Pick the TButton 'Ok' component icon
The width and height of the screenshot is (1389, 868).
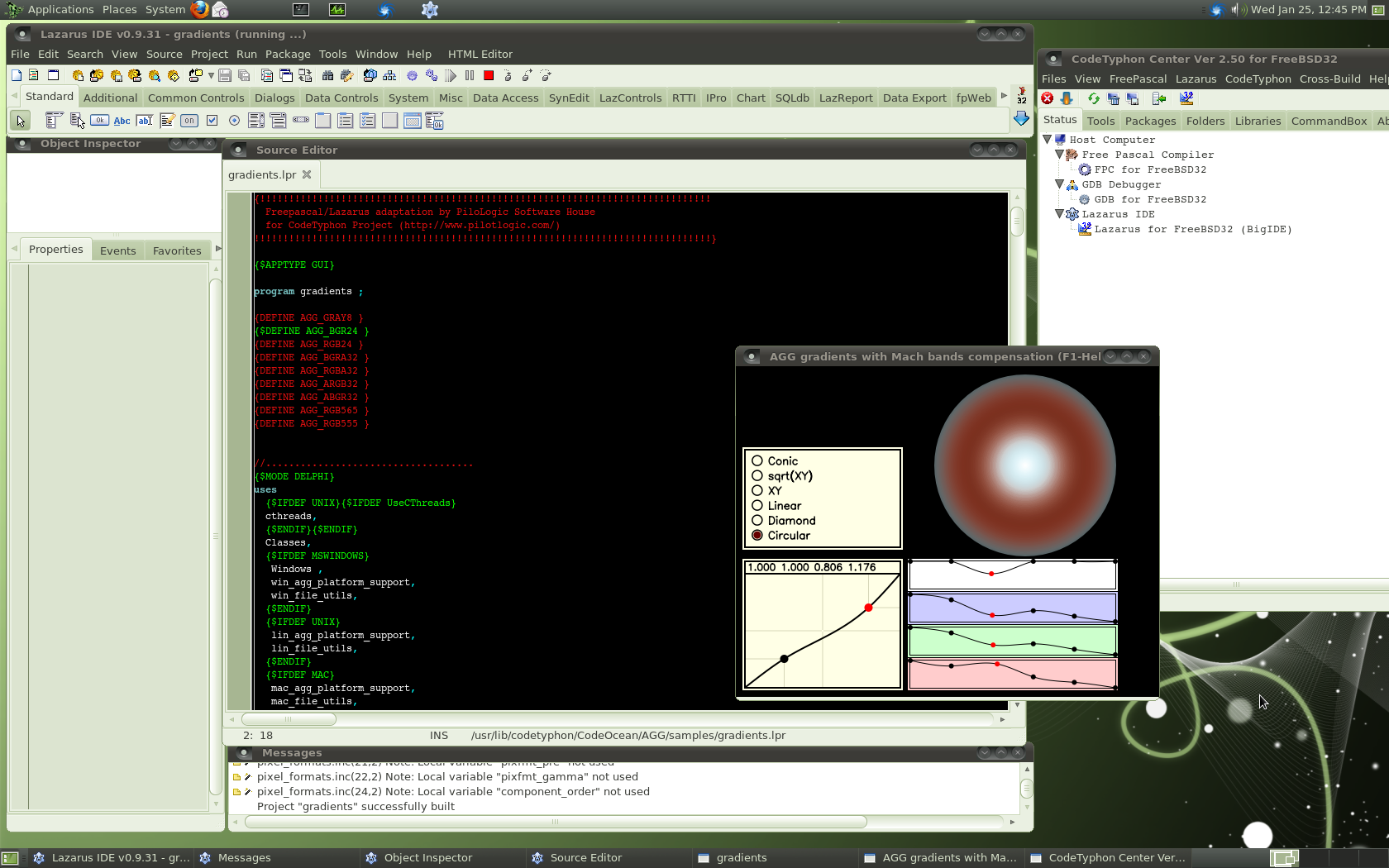click(x=99, y=121)
